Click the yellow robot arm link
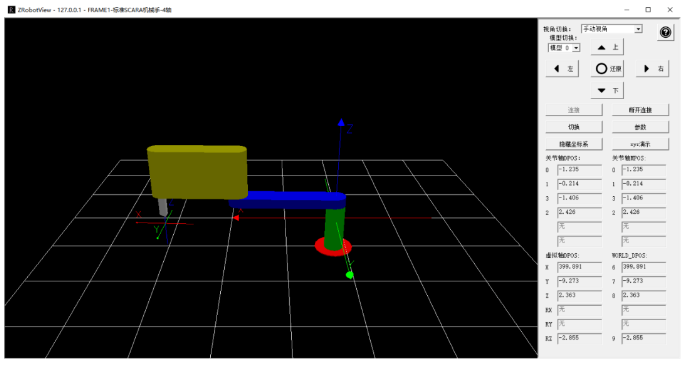This screenshot has height=365, width=686. point(197,172)
